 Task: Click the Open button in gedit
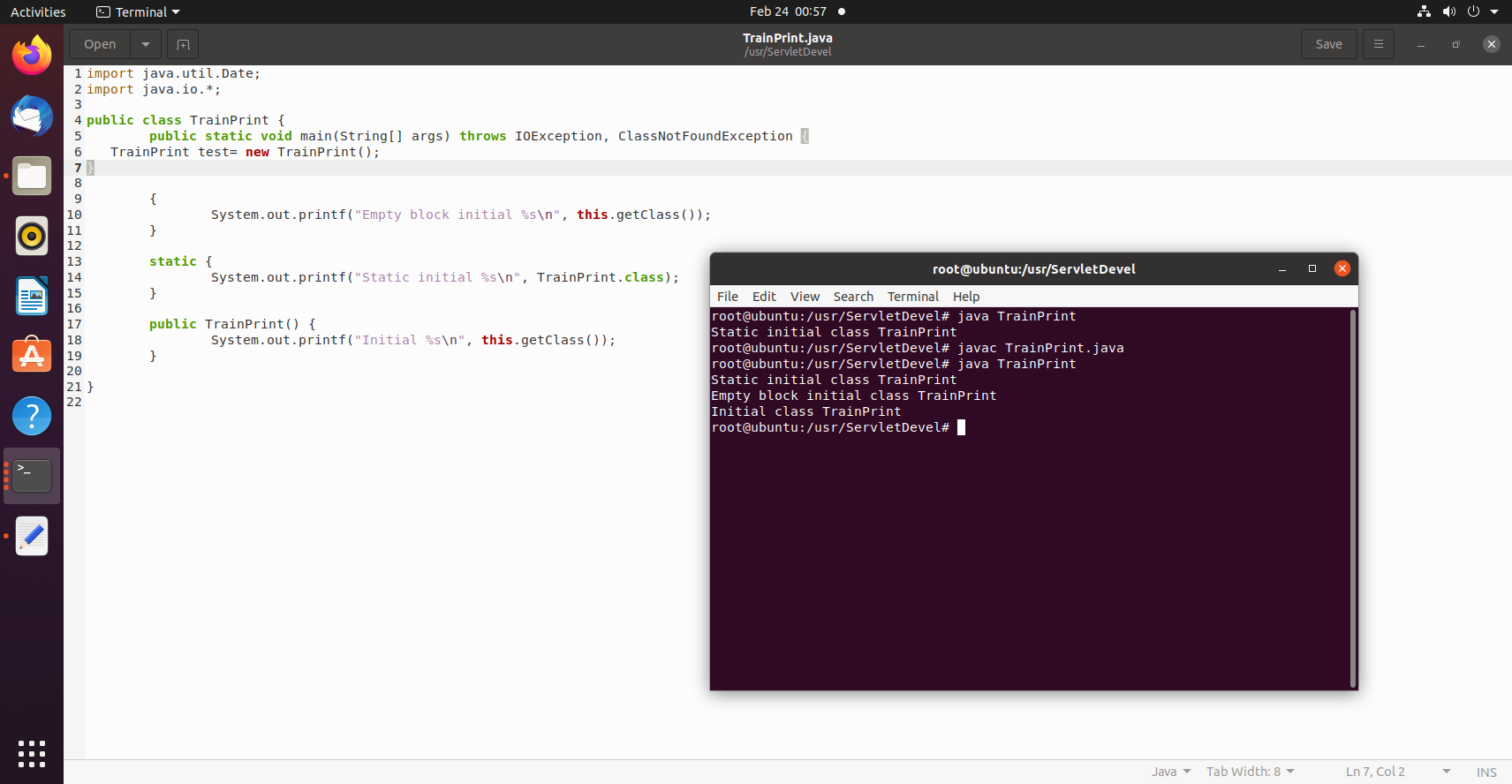[100, 44]
